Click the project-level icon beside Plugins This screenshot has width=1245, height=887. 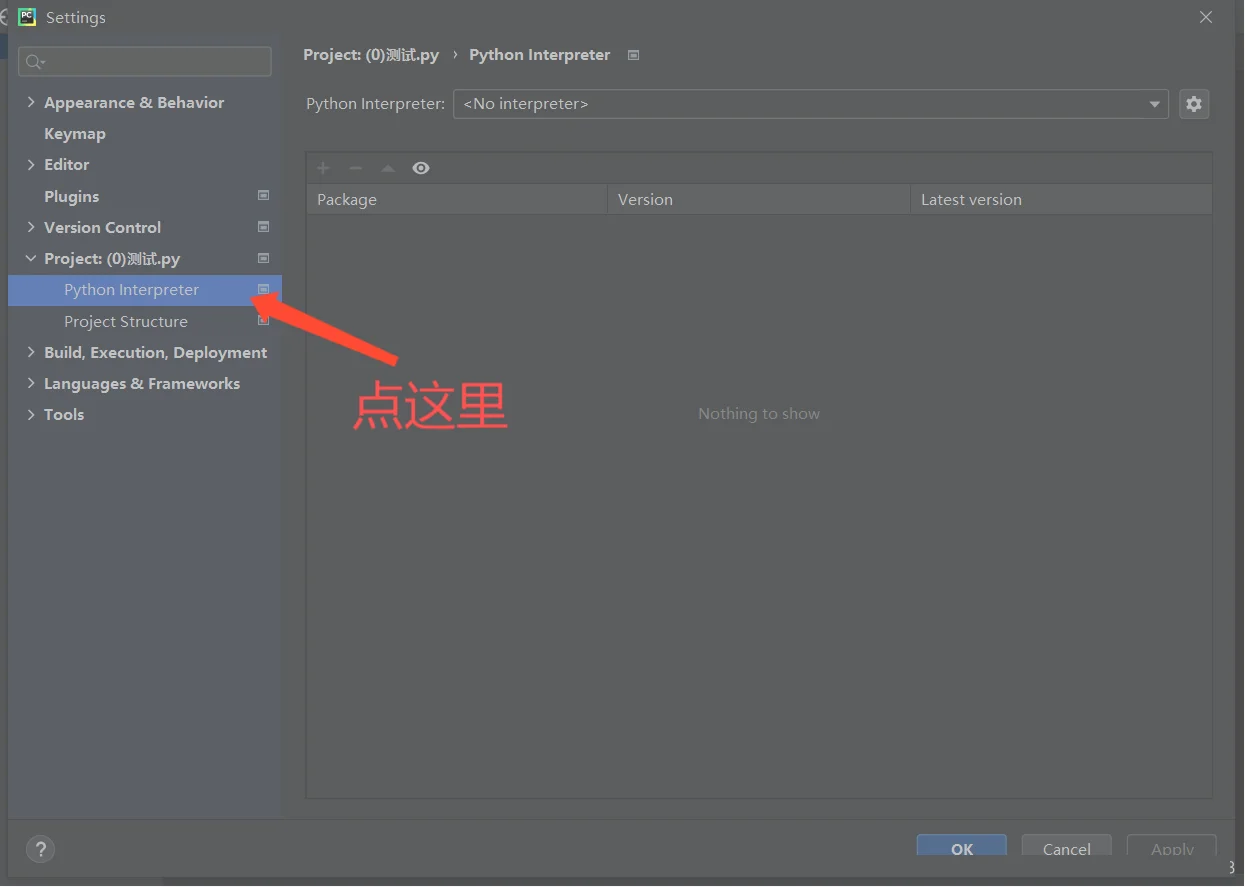click(x=264, y=196)
